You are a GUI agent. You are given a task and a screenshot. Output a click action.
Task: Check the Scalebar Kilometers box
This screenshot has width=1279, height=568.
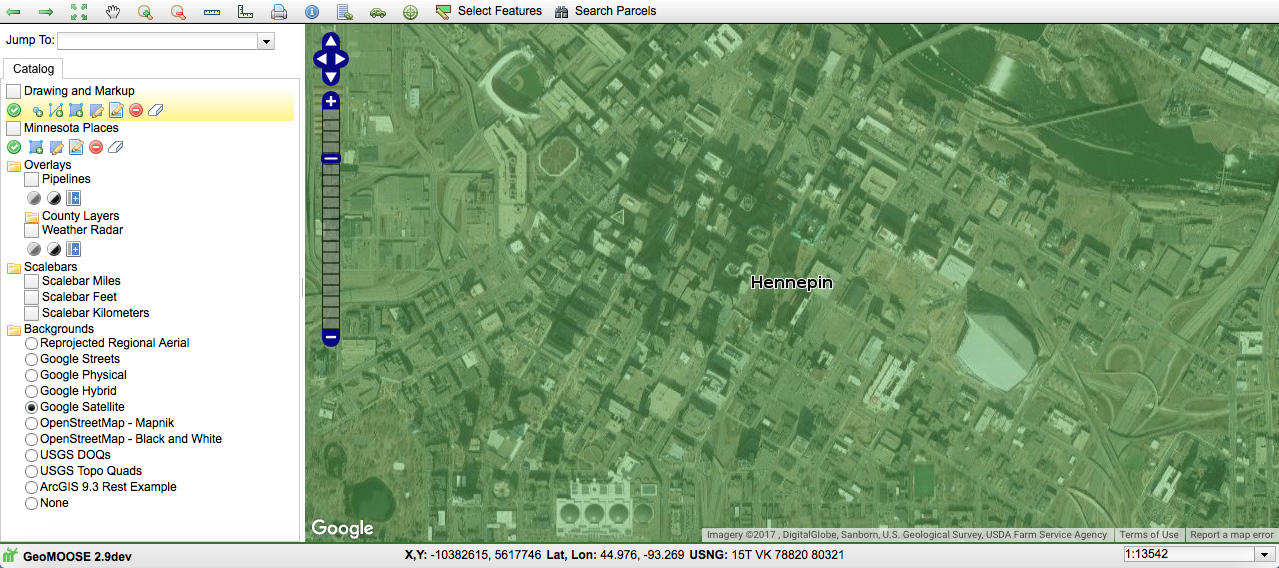[31, 313]
